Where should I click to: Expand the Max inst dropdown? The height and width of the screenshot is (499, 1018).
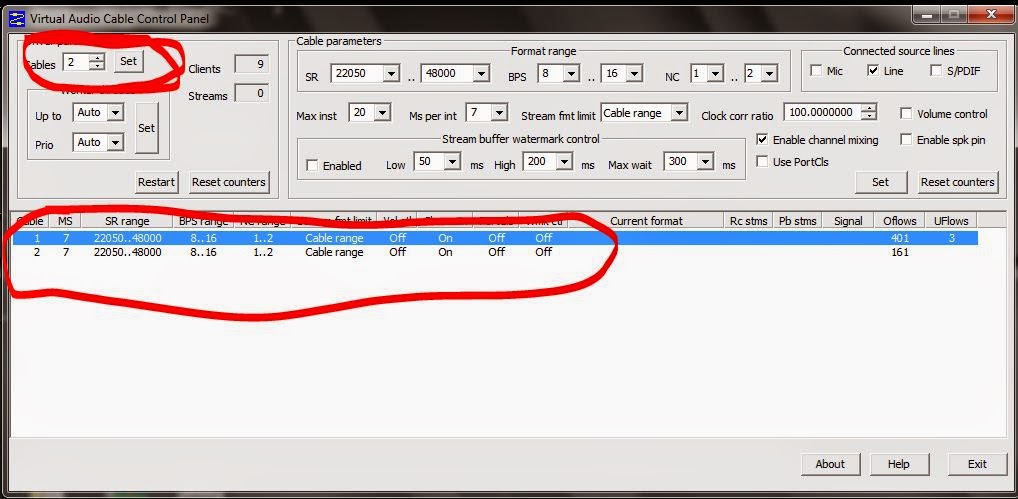tap(382, 113)
